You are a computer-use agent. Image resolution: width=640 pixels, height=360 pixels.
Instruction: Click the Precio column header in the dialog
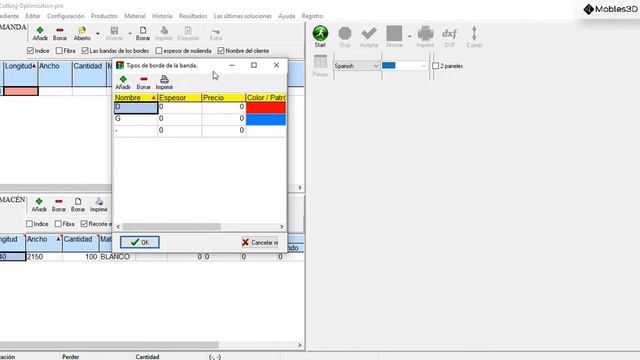click(x=224, y=98)
